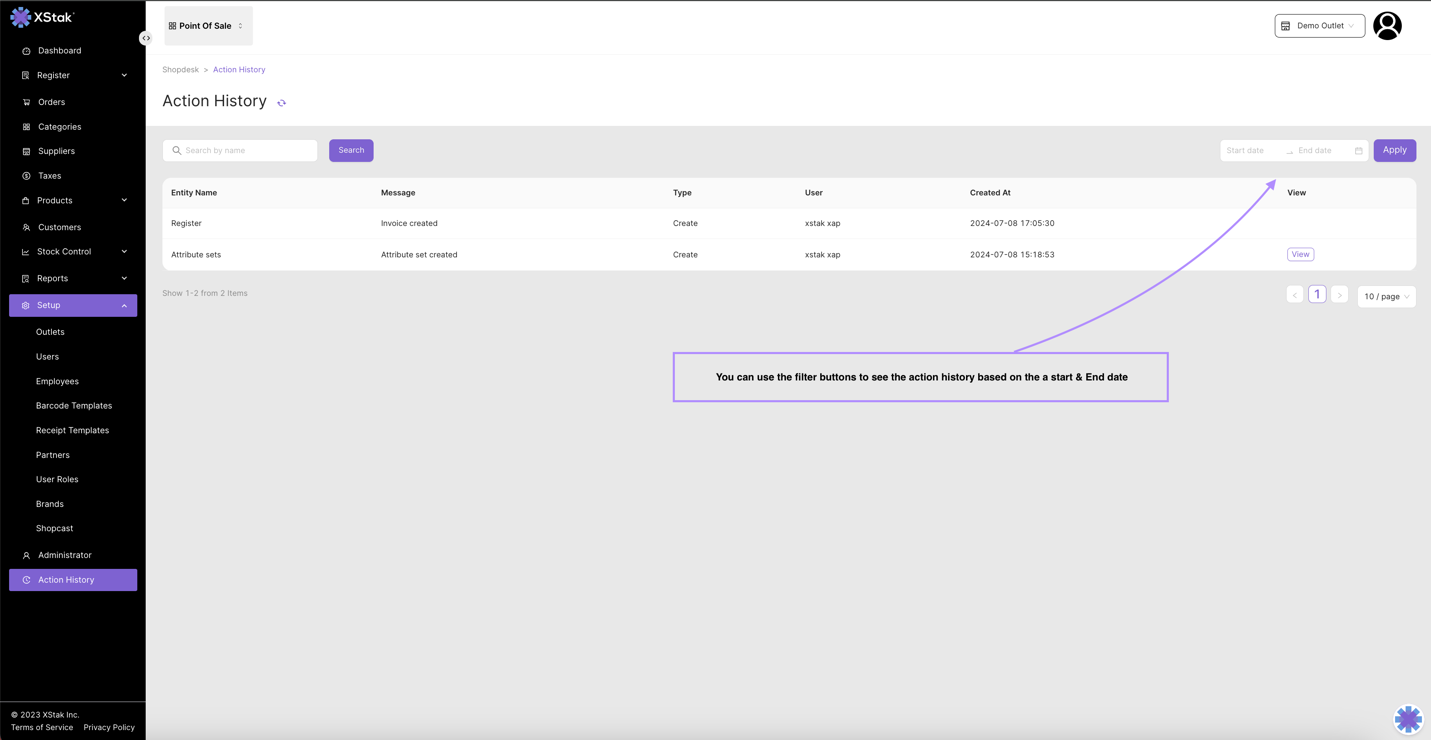
Task: Open the XStak help widget icon
Action: pyautogui.click(x=1408, y=718)
